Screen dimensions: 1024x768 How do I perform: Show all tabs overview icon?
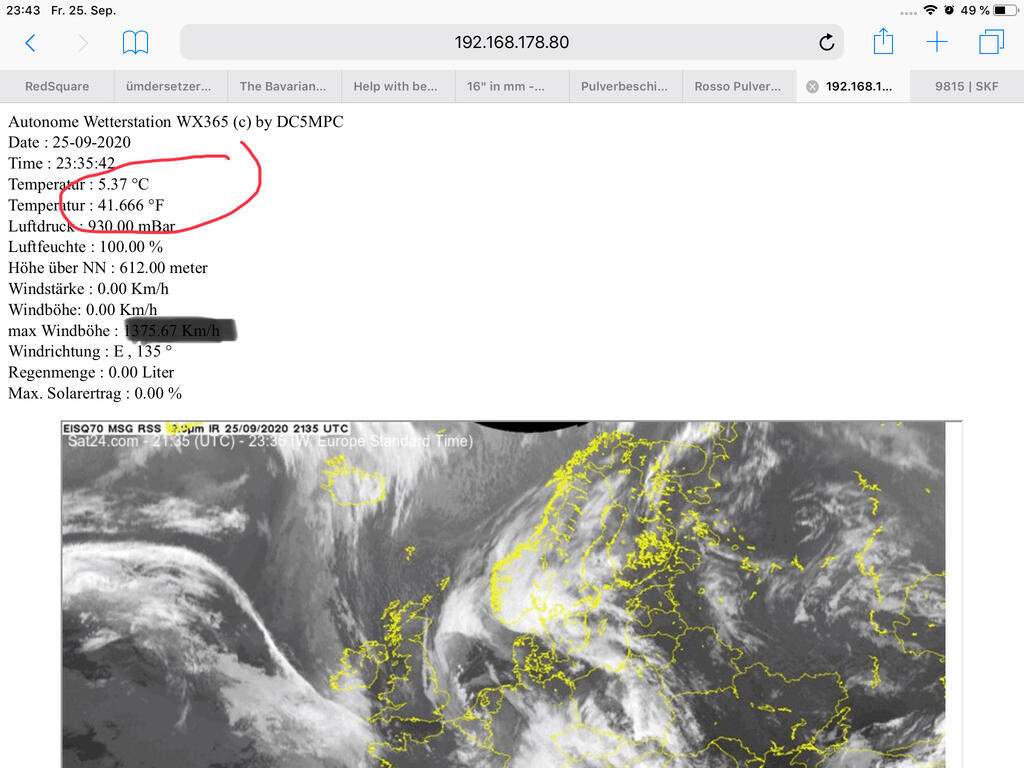[991, 42]
